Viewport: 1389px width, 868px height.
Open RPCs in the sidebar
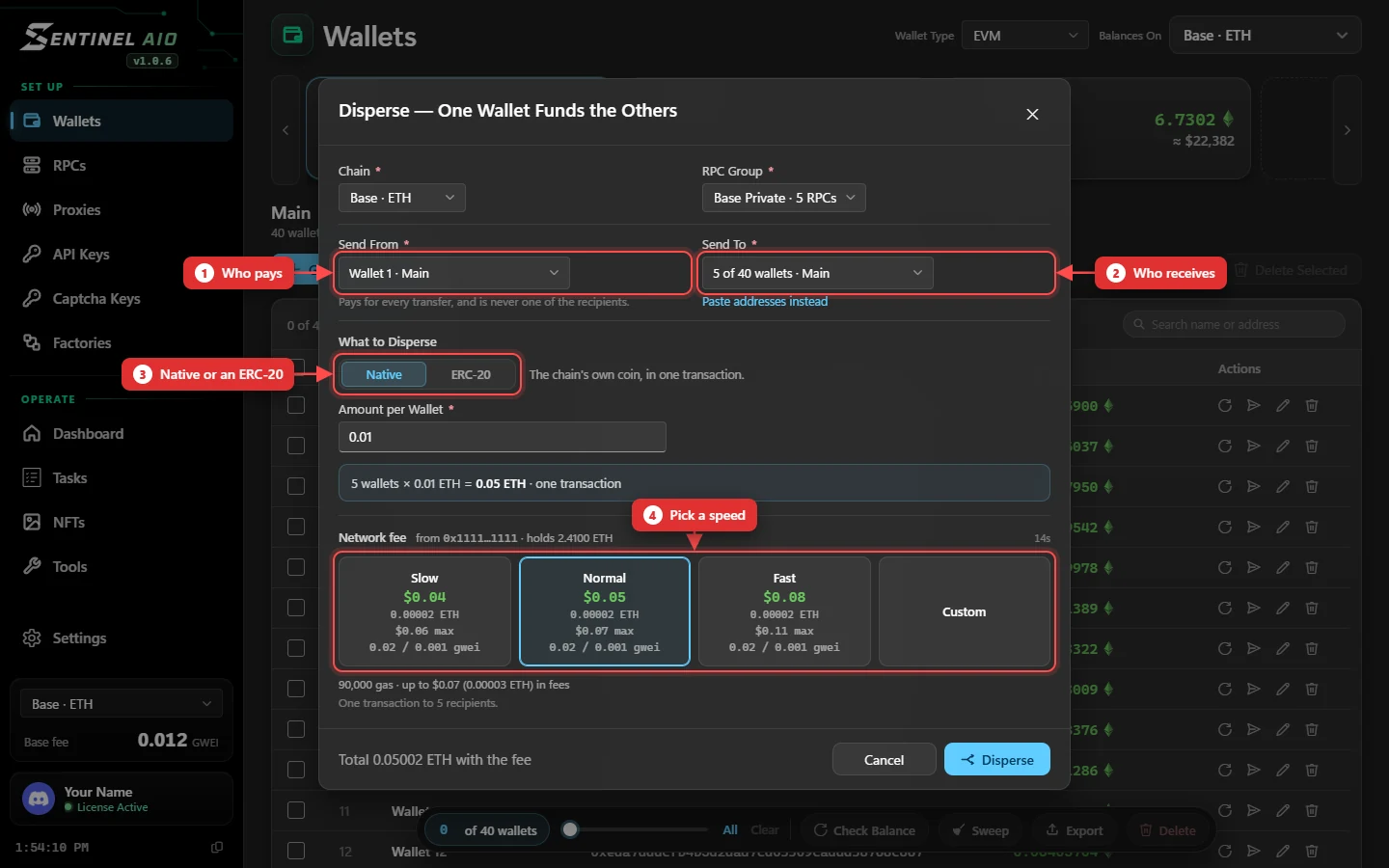(x=122, y=166)
